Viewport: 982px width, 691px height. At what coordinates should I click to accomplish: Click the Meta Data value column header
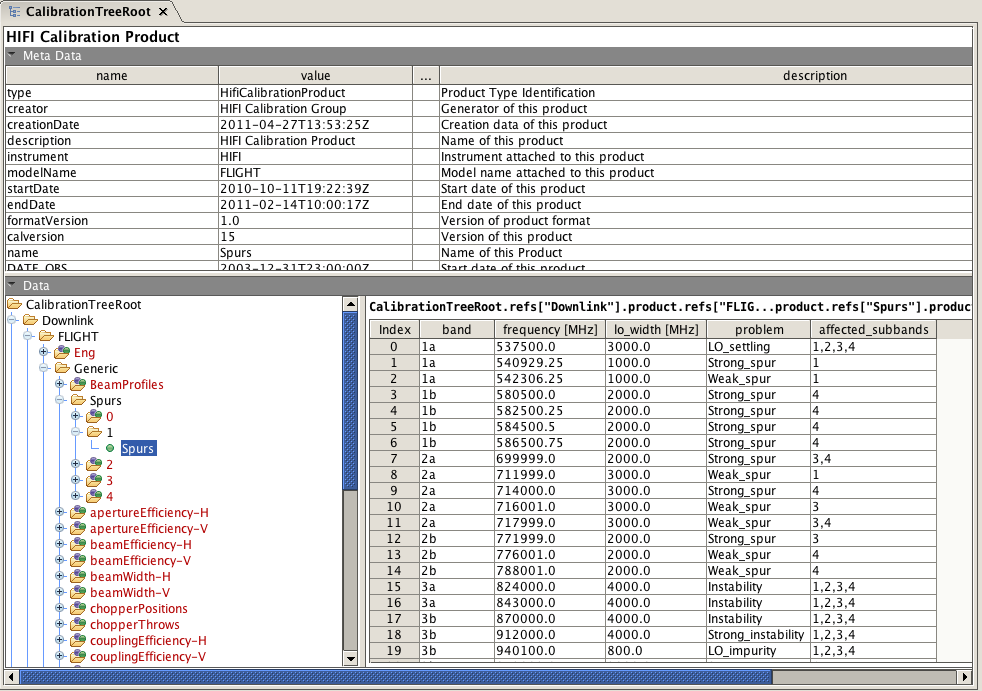(x=316, y=75)
